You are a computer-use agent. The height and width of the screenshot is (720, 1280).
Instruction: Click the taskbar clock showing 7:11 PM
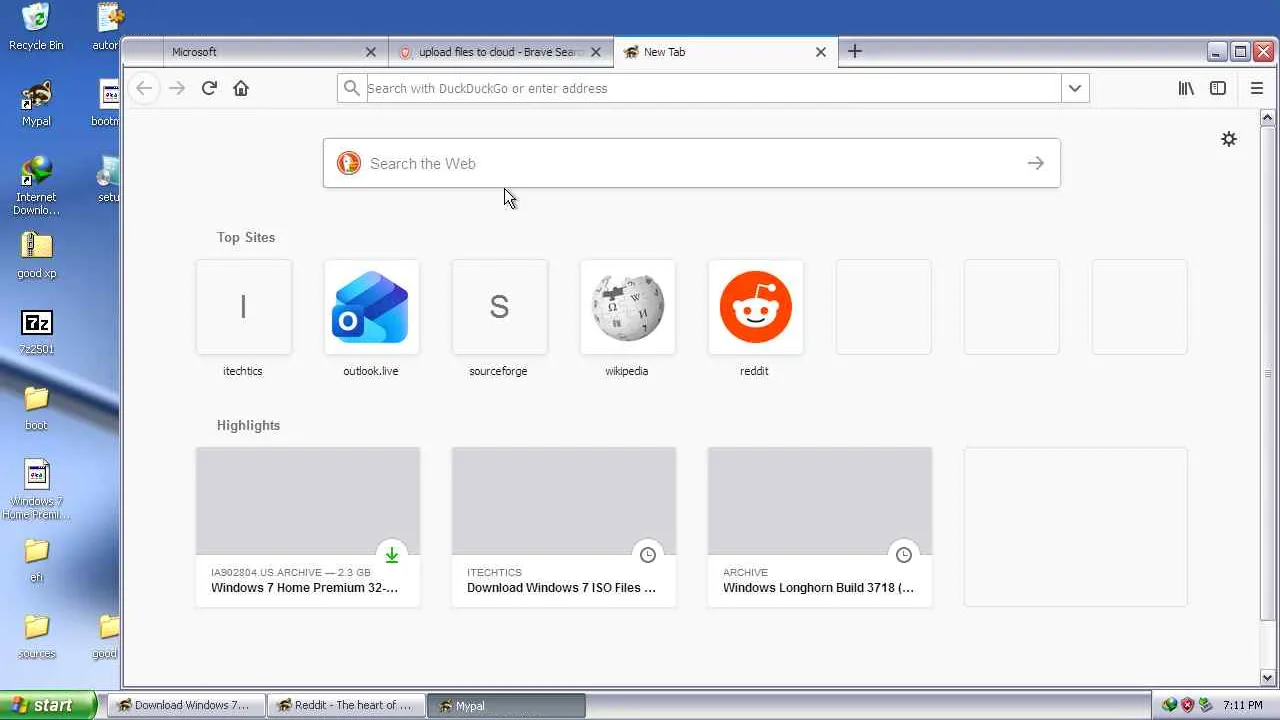tap(1243, 705)
